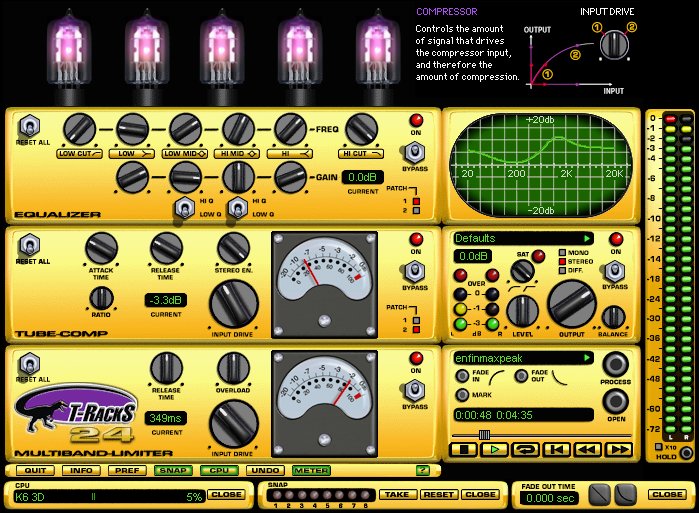Screen dimensions: 699x513
Task: Click the Stereo En. knob
Action: click(233, 248)
